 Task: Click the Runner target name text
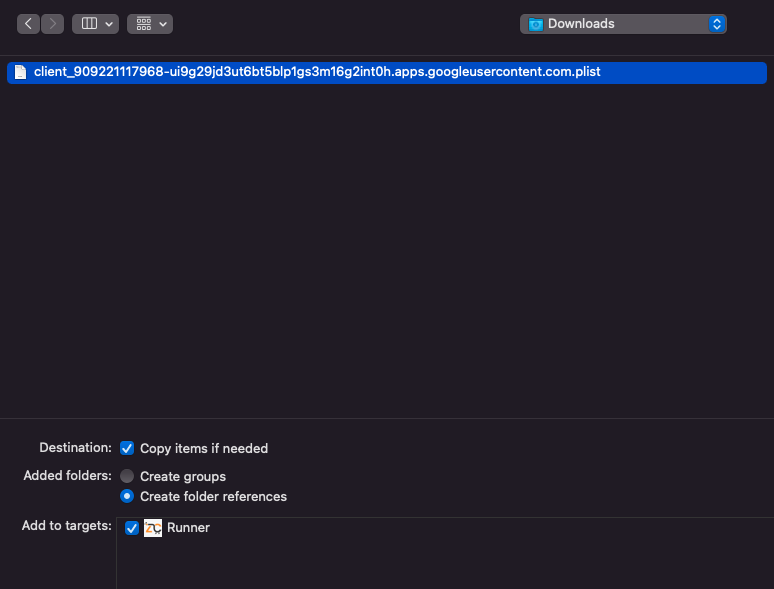pyautogui.click(x=188, y=528)
